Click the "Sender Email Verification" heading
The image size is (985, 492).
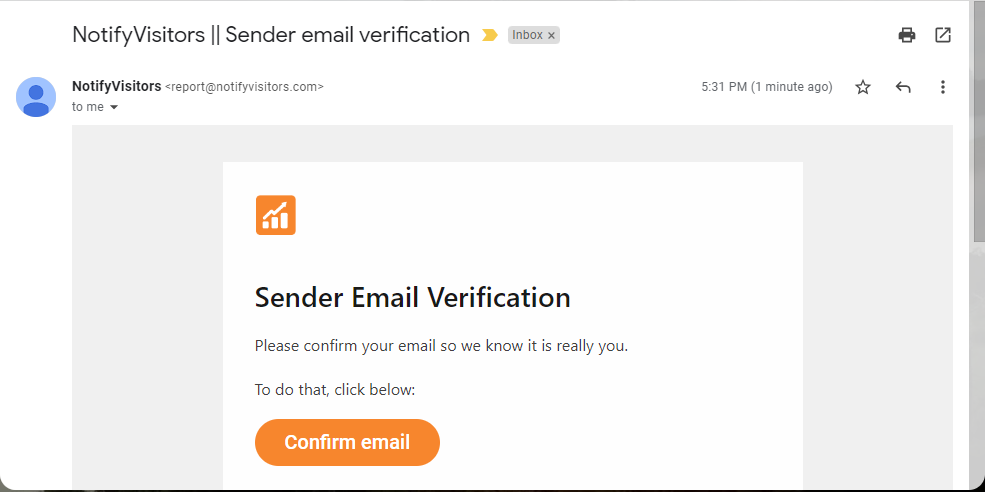pos(412,297)
